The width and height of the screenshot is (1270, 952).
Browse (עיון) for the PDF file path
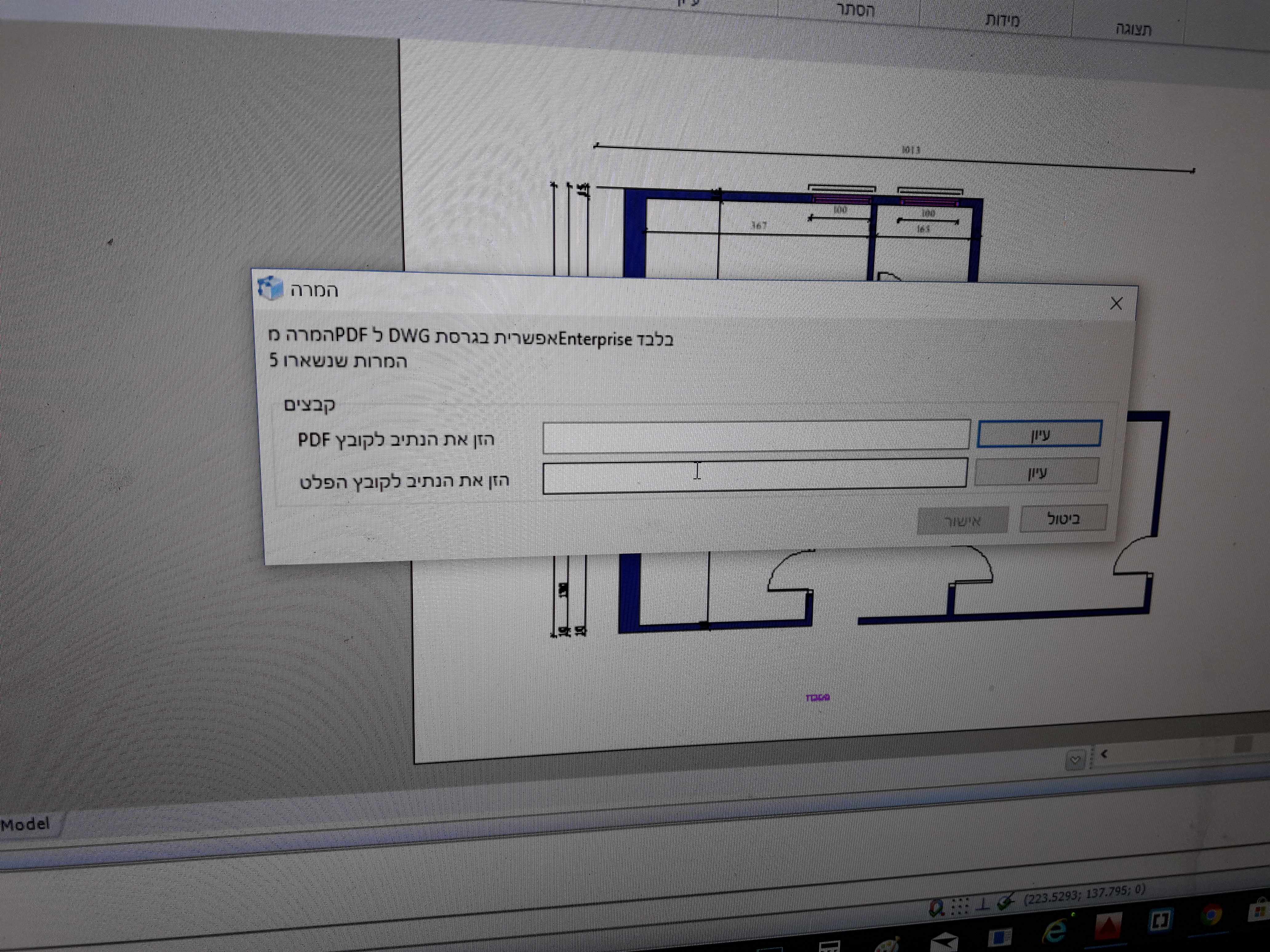[1039, 434]
